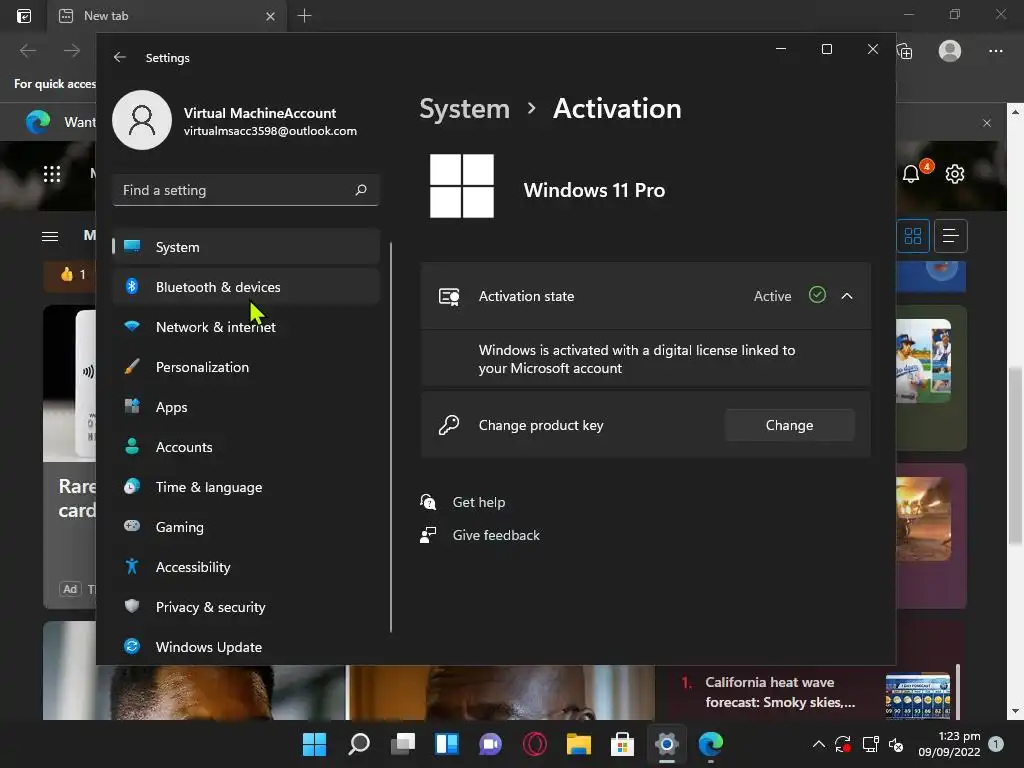This screenshot has height=768, width=1024.
Task: Collapse the Activation state section chevron
Action: tap(846, 296)
